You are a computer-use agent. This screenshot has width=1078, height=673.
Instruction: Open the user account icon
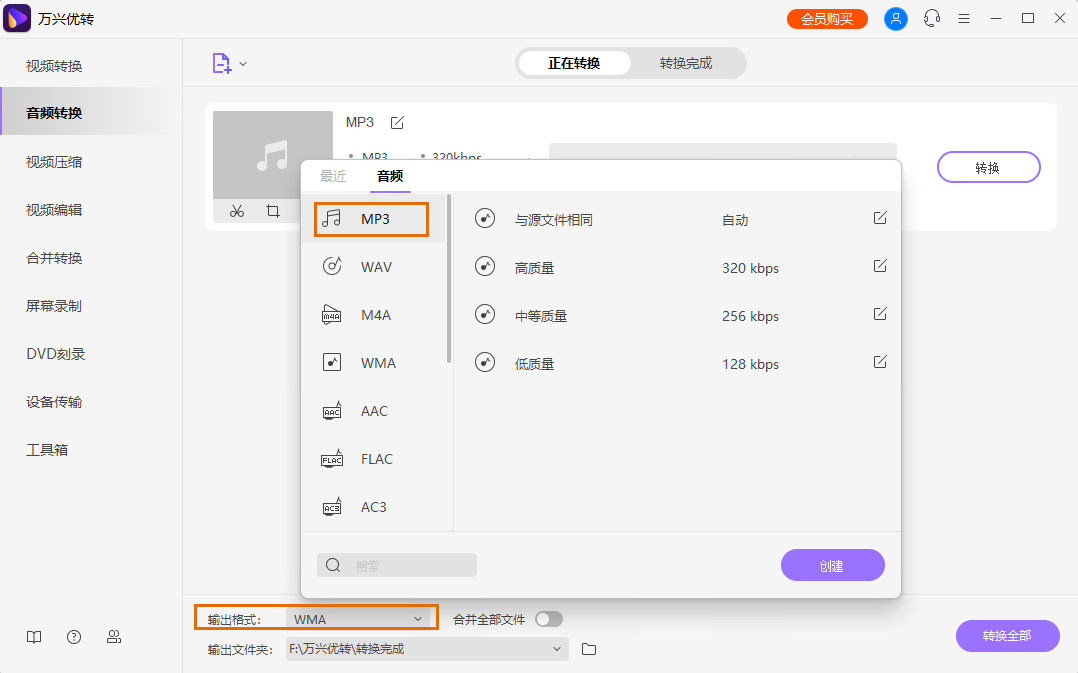coord(895,19)
